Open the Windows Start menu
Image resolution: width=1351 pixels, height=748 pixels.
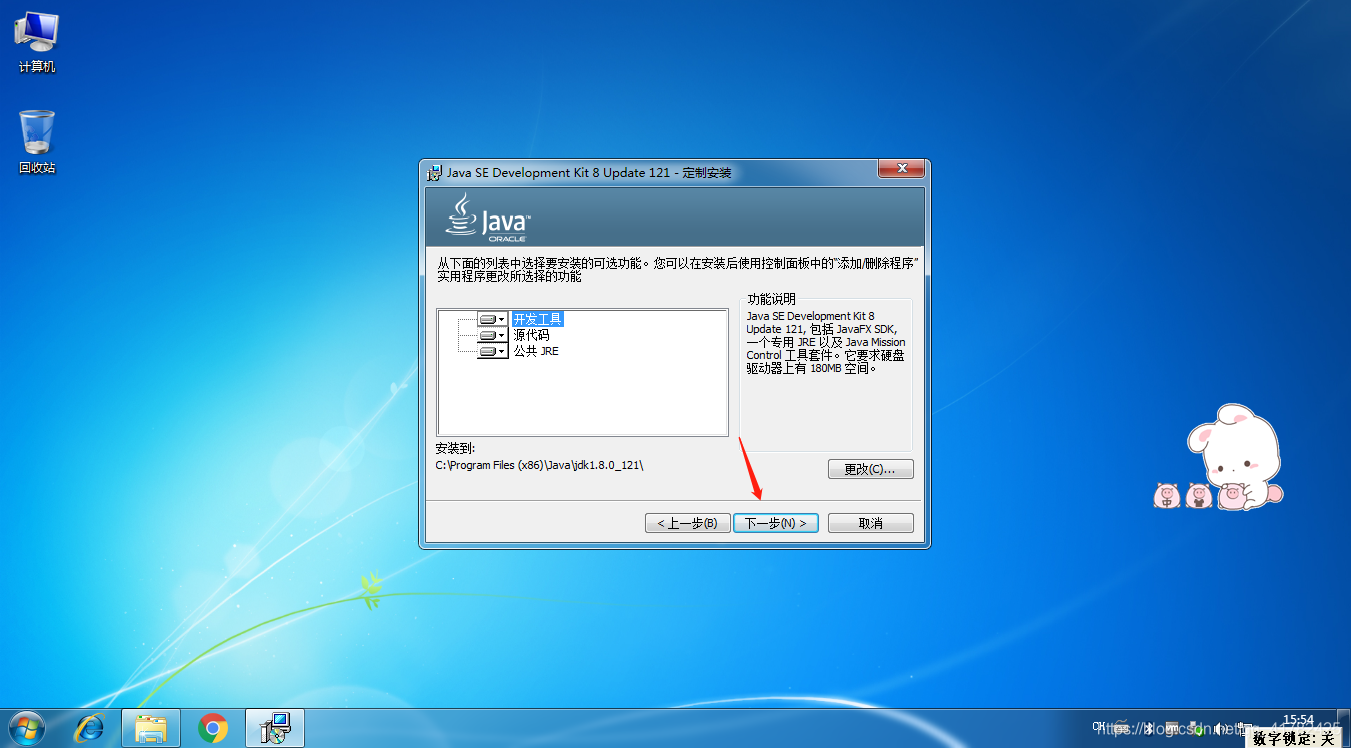pyautogui.click(x=27, y=728)
